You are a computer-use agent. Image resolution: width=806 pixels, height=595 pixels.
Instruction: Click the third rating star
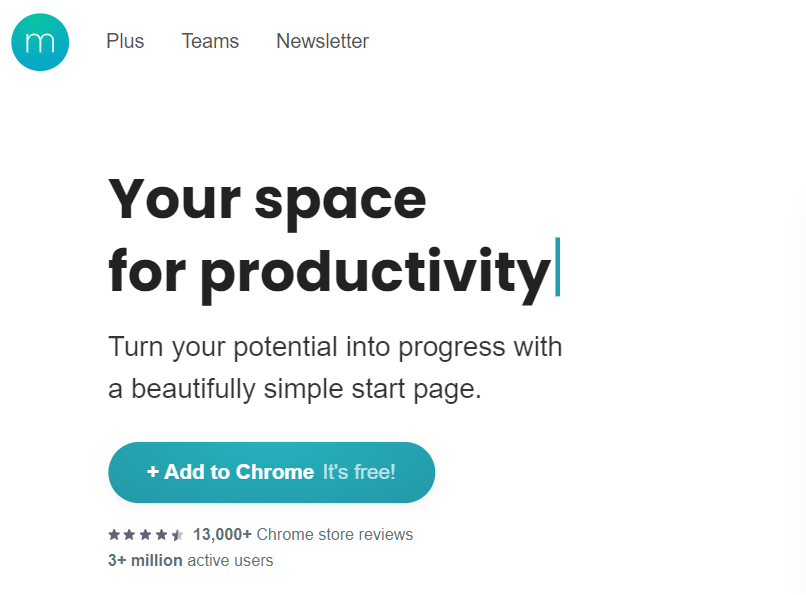click(x=146, y=535)
